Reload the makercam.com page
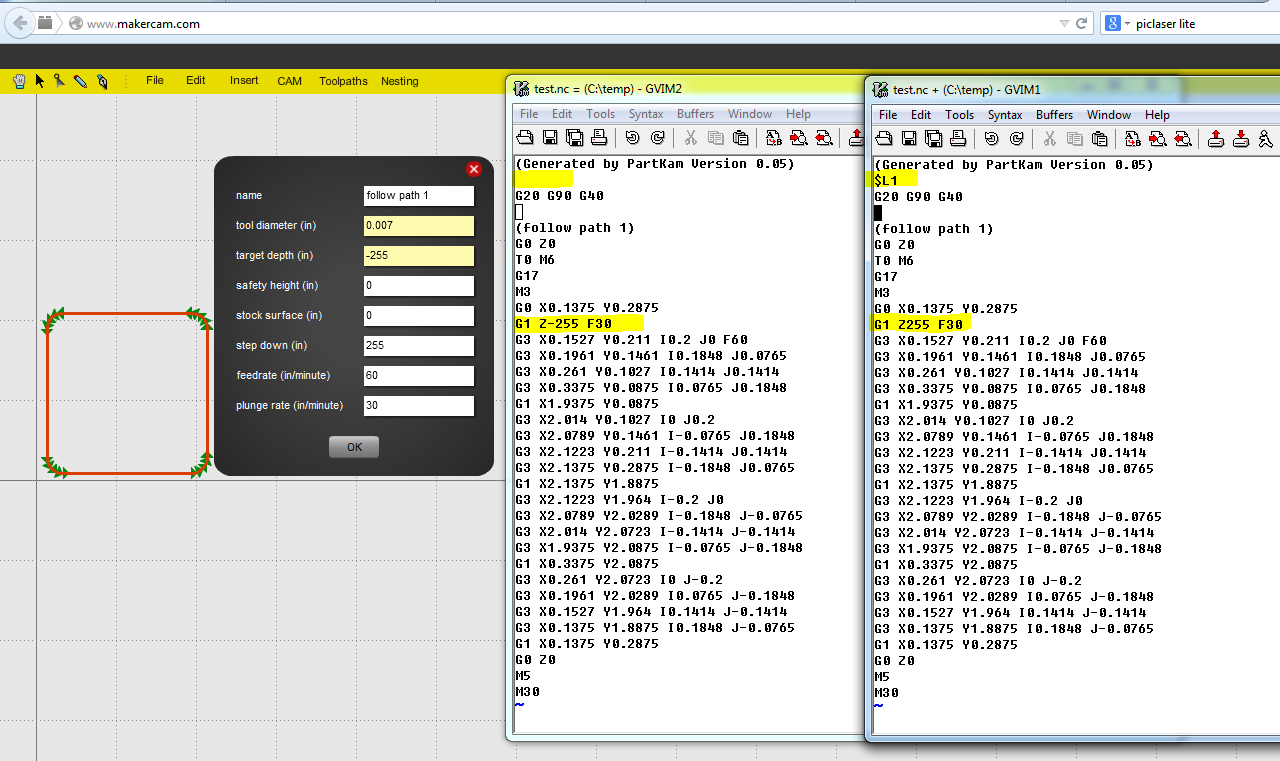 [x=1081, y=23]
